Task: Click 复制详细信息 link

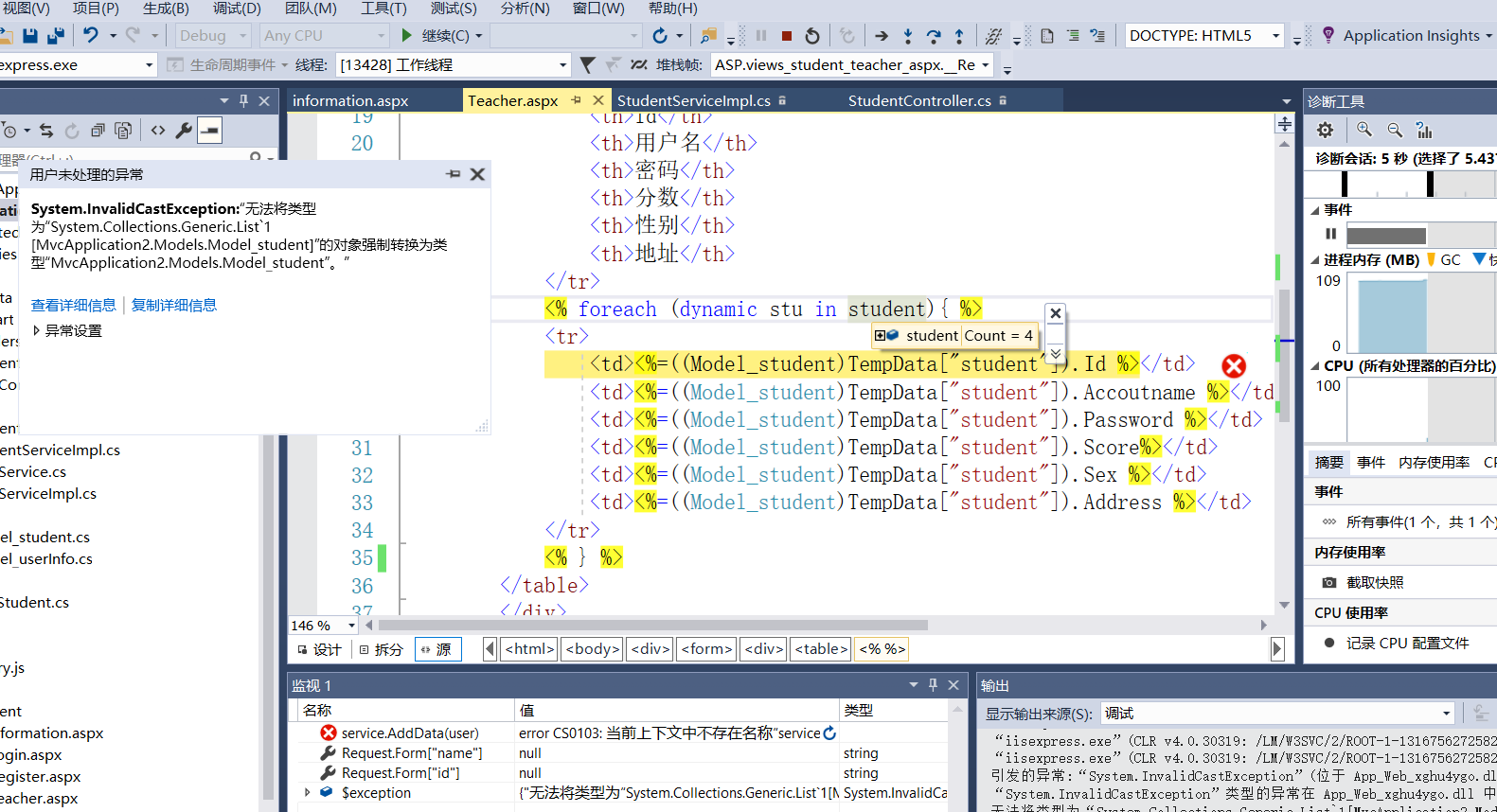Action: point(174,305)
